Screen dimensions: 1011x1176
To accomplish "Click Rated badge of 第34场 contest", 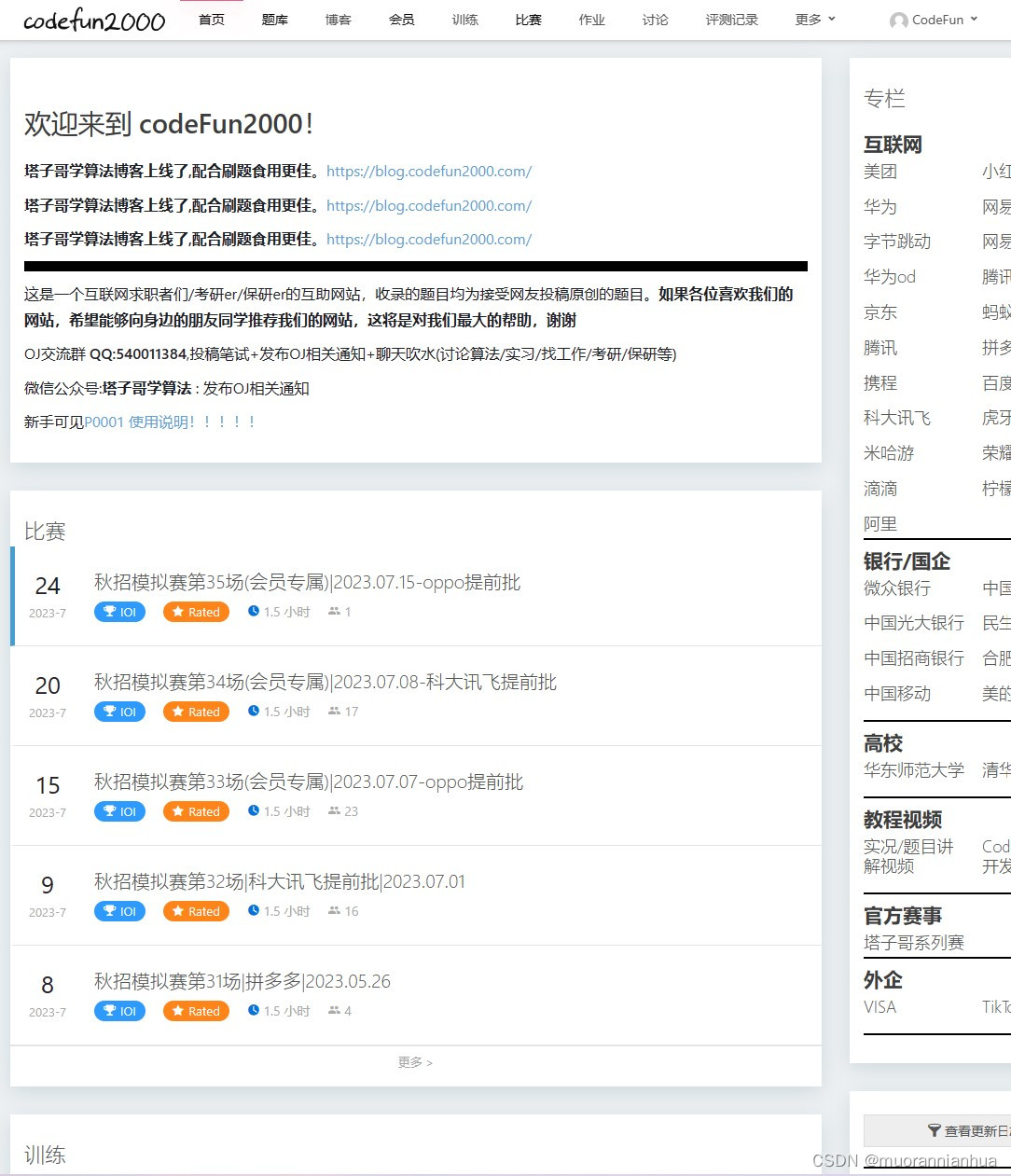I will [196, 712].
